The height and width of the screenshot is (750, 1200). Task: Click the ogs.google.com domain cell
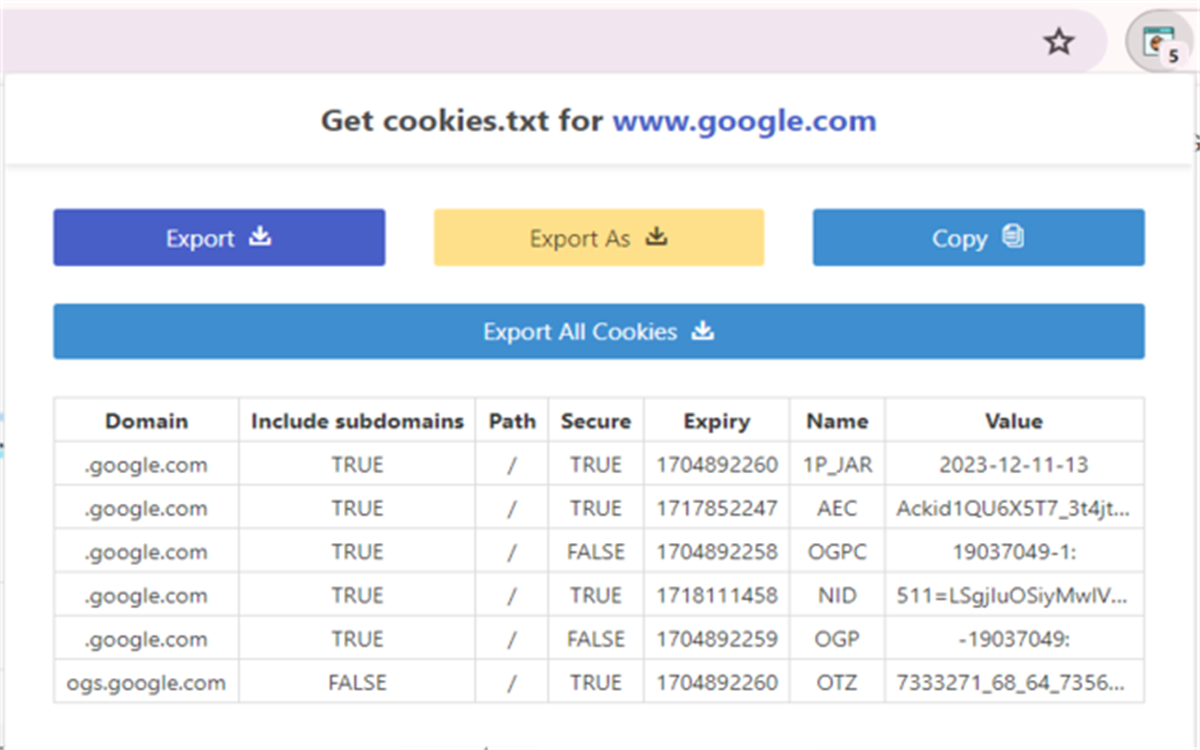145,682
